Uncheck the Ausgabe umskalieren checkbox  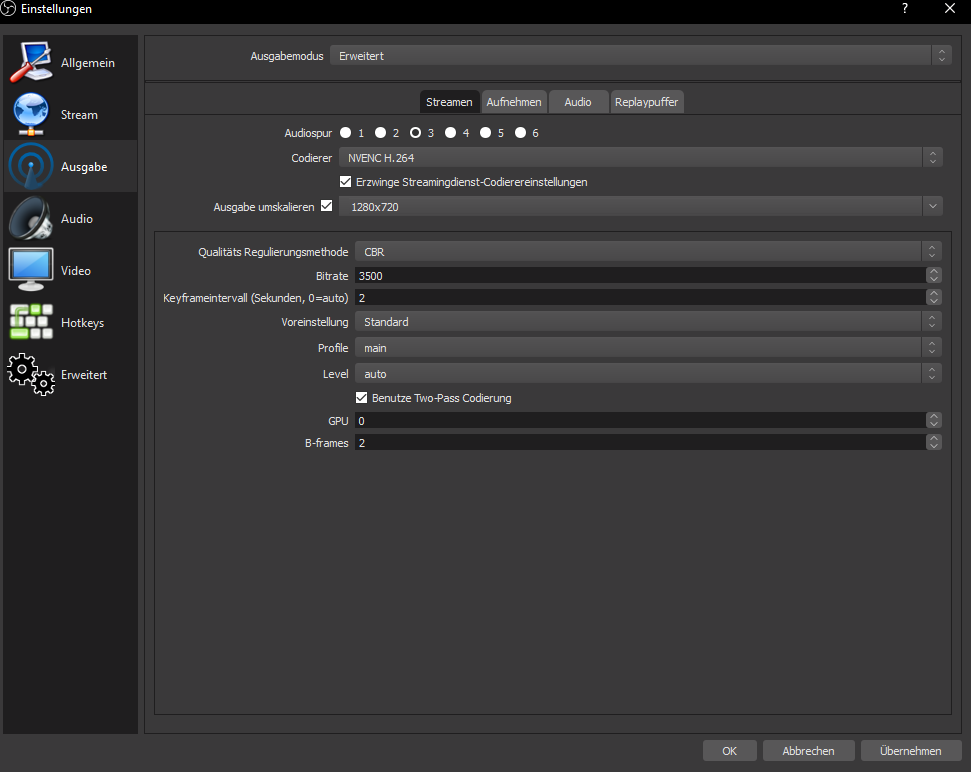pos(326,206)
